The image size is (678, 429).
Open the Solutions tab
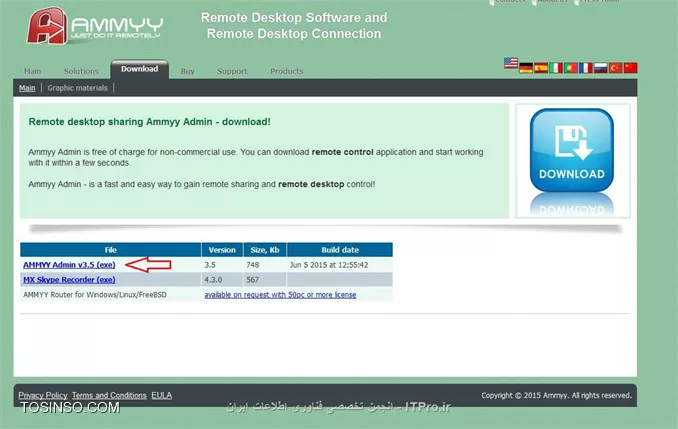(x=81, y=71)
